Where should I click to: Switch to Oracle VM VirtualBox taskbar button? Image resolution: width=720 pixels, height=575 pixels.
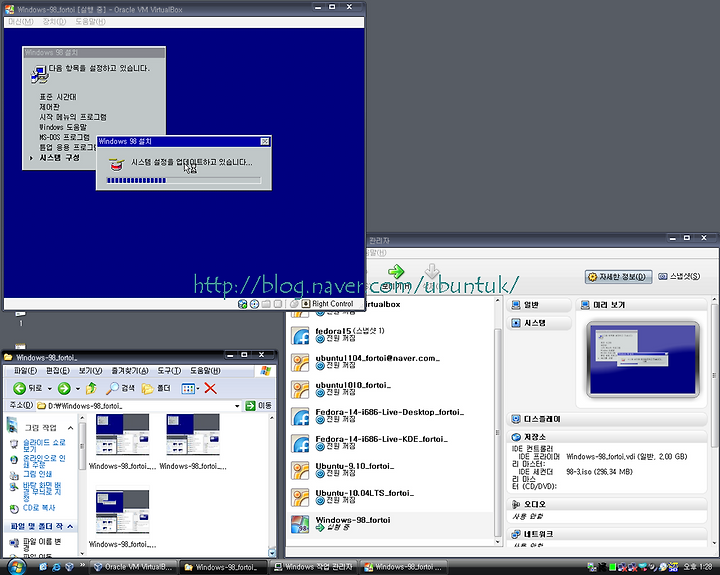click(132, 567)
